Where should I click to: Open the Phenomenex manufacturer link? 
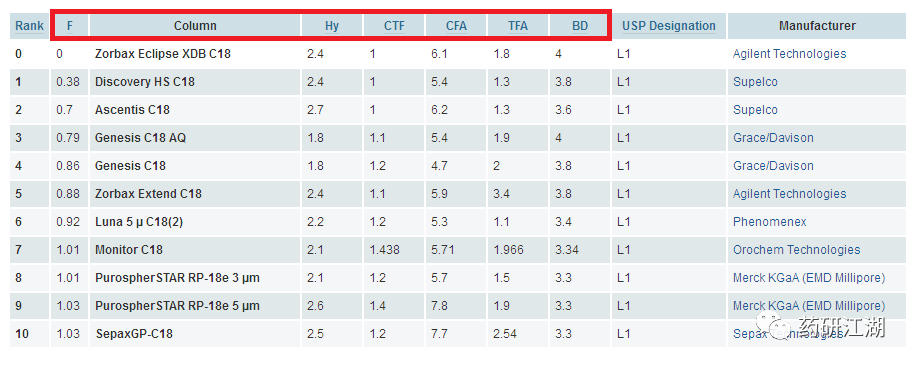[770, 222]
